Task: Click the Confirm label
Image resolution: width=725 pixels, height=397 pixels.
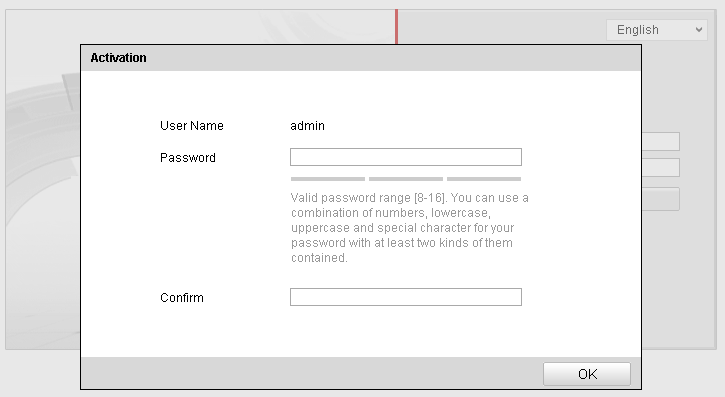Action: coord(182,298)
